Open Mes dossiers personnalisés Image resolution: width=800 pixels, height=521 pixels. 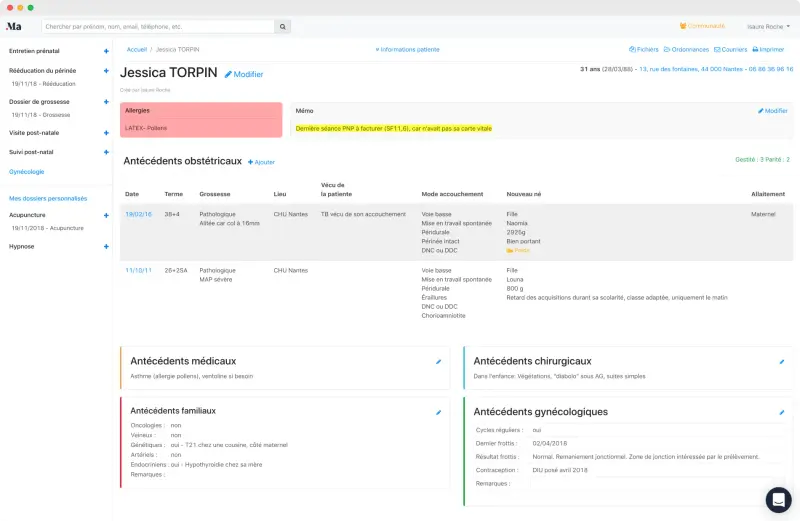point(48,199)
